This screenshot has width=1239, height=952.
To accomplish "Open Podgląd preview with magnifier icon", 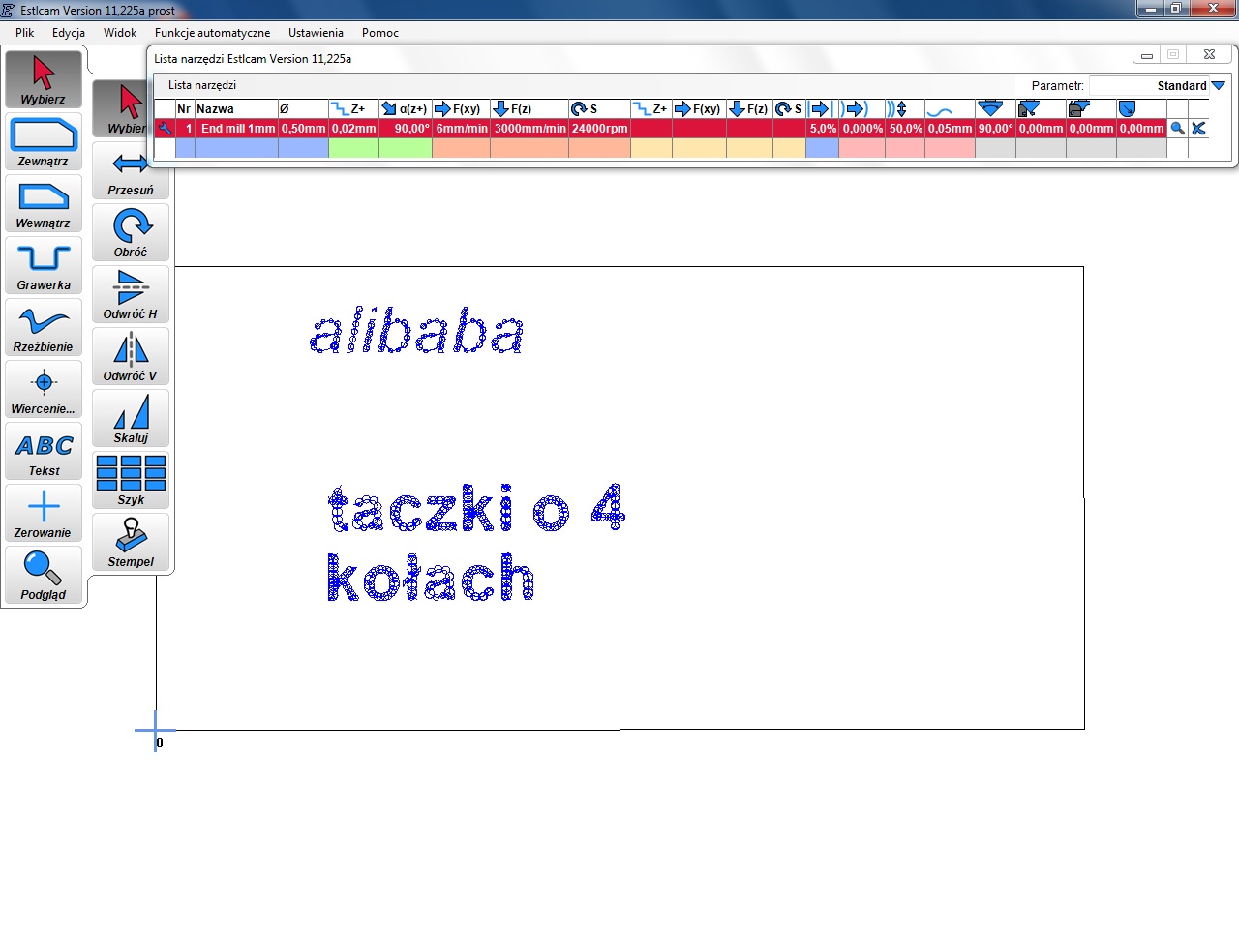I will [44, 575].
